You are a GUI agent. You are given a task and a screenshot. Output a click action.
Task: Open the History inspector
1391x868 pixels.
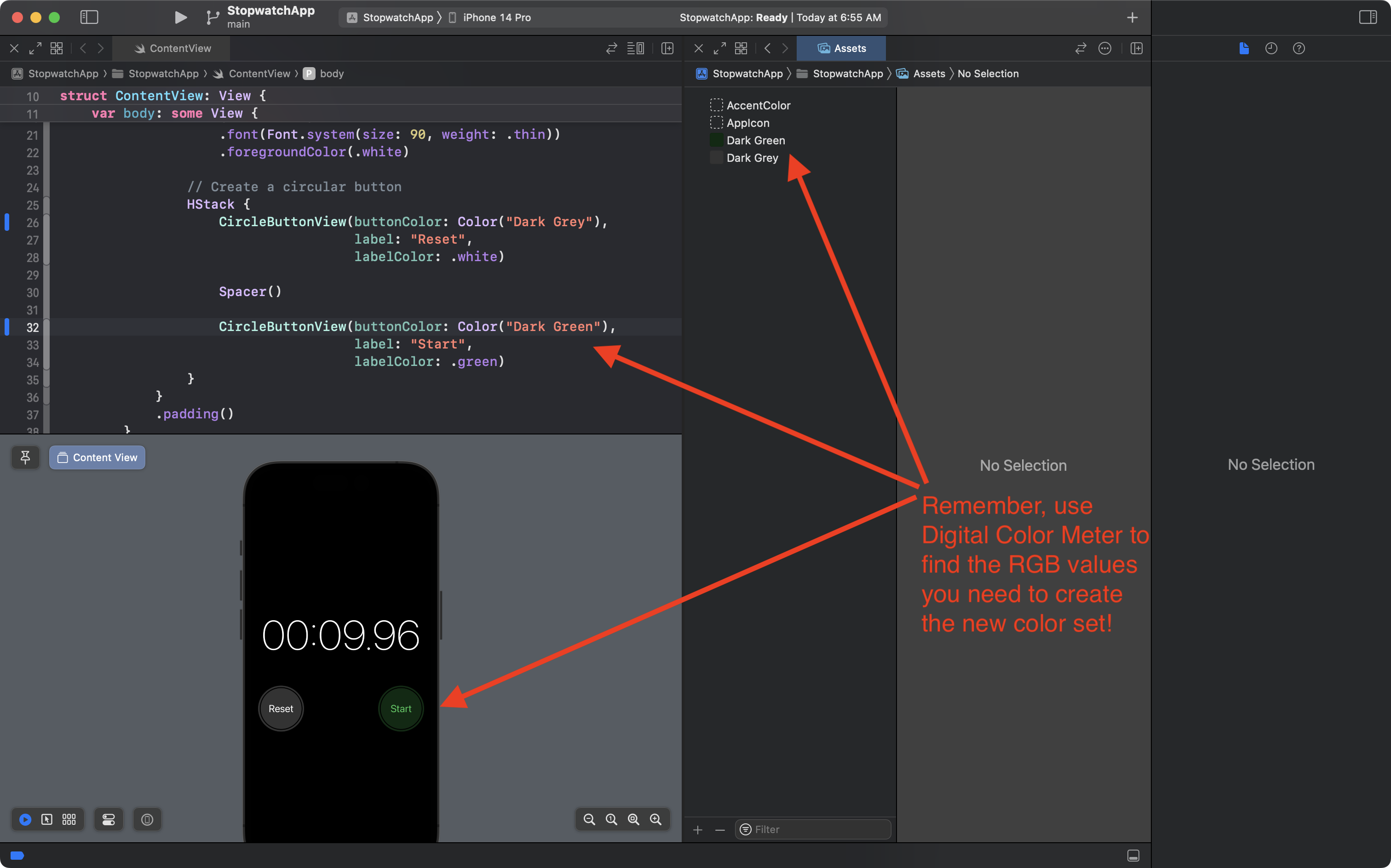click(1271, 48)
